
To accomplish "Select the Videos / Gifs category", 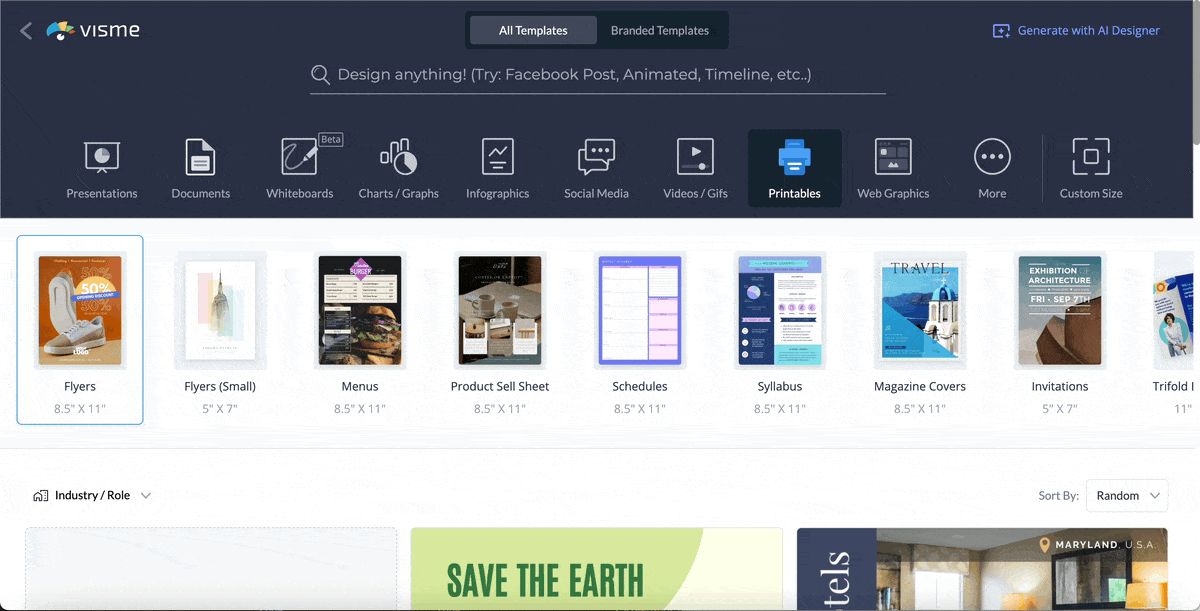I will 695,168.
